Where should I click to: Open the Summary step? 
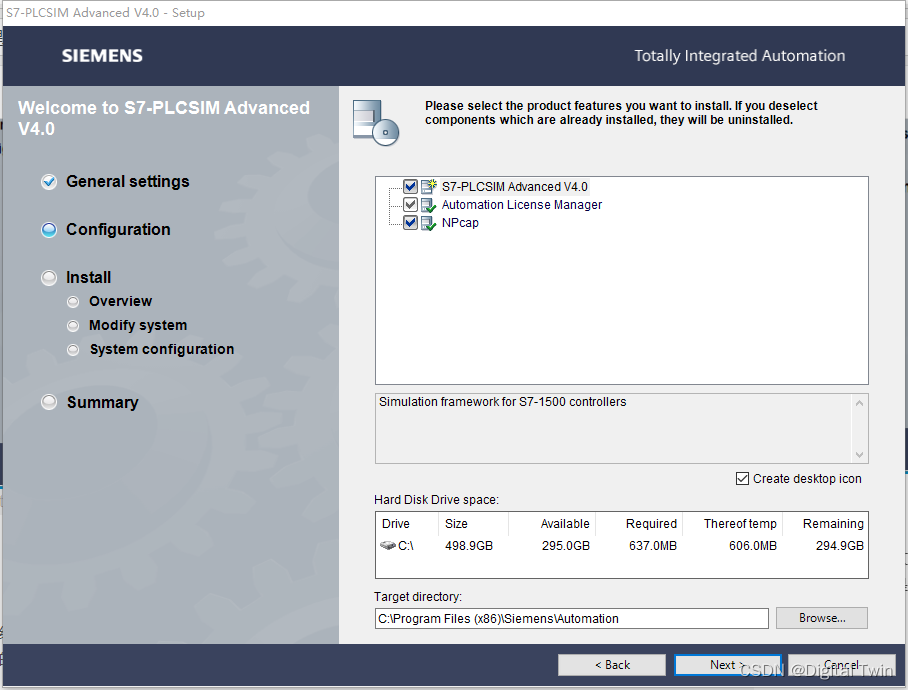[x=102, y=402]
